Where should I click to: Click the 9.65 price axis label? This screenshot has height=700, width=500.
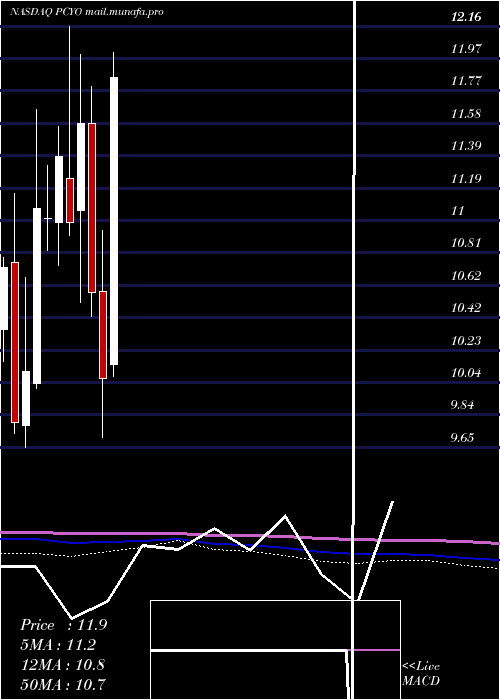(x=462, y=438)
